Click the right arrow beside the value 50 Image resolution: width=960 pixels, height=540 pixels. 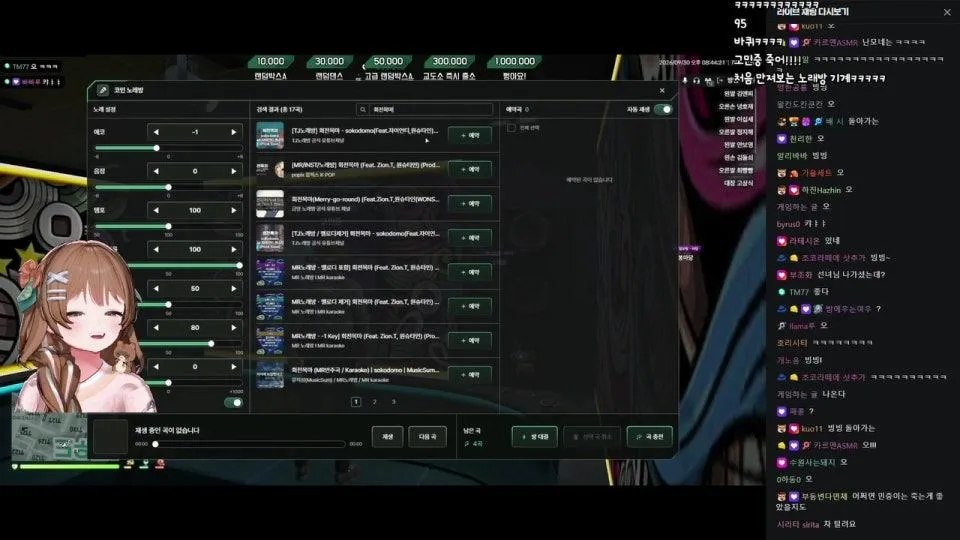[x=233, y=288]
